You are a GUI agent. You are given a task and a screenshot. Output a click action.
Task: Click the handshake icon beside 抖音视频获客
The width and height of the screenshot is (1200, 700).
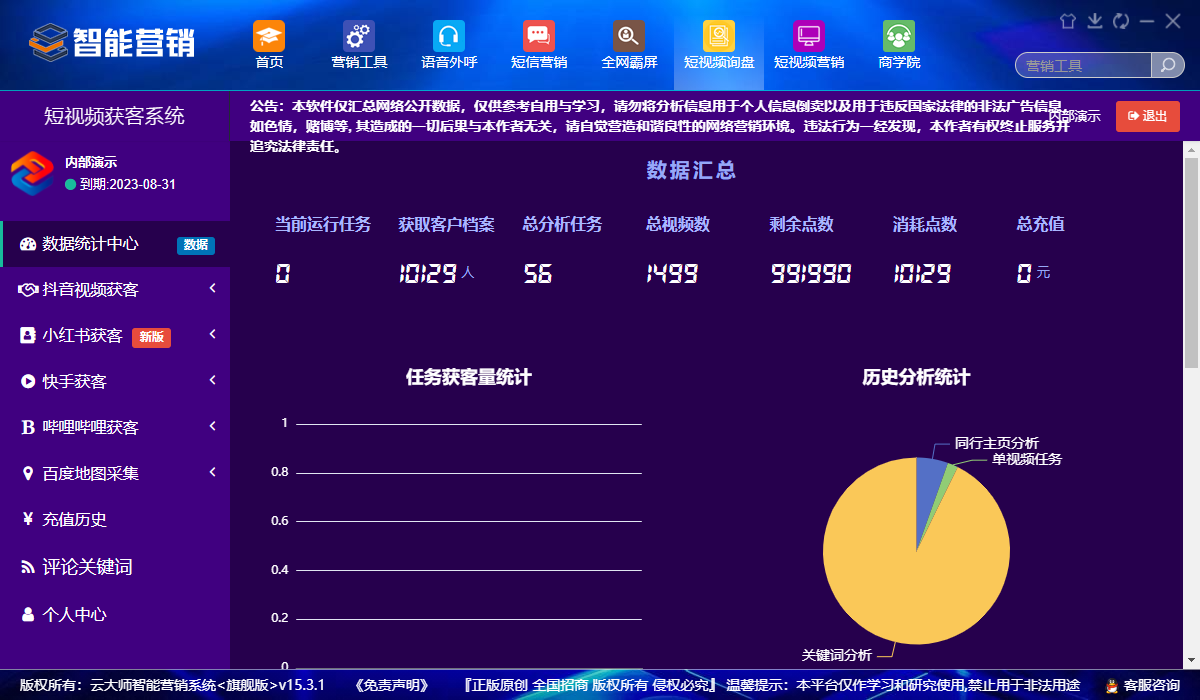[28, 290]
